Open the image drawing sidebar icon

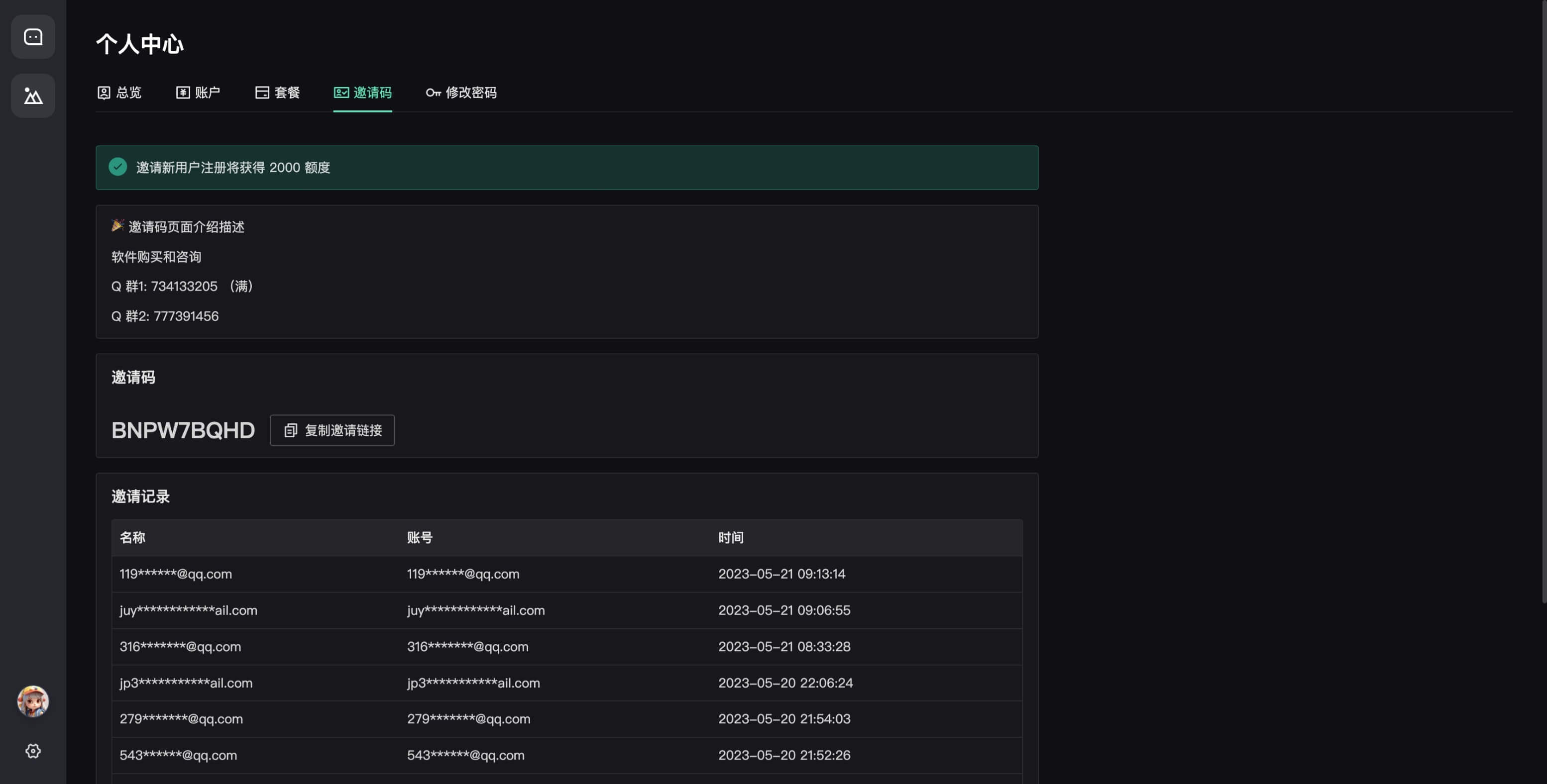click(x=33, y=96)
